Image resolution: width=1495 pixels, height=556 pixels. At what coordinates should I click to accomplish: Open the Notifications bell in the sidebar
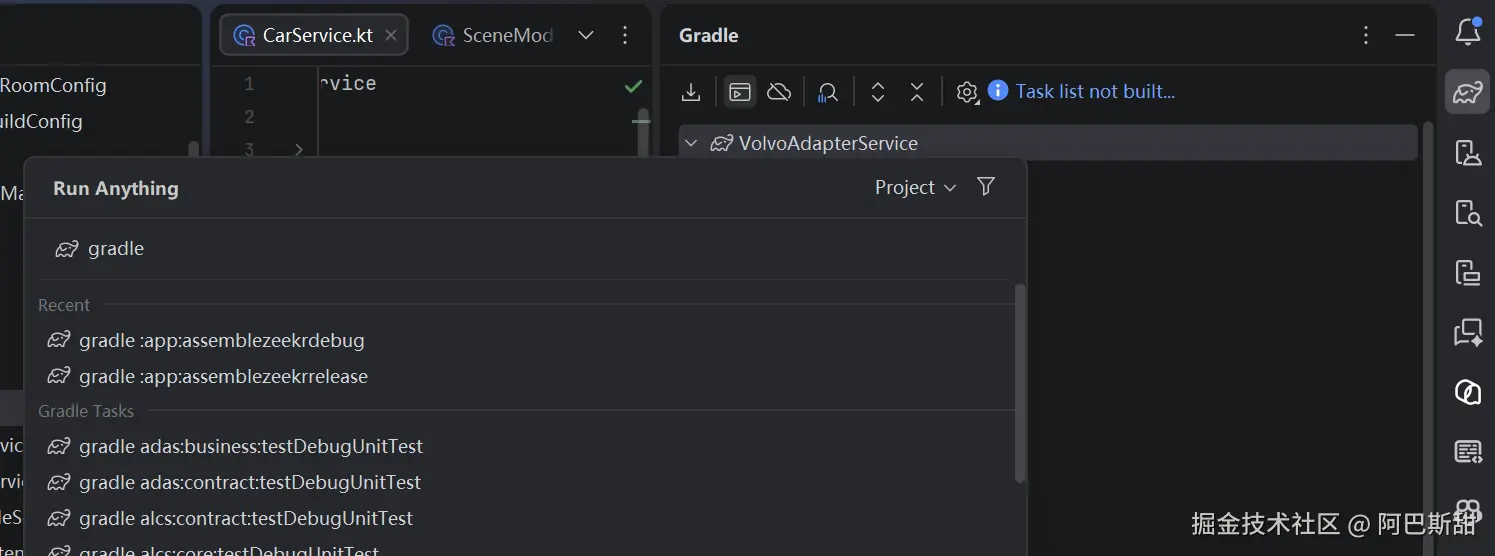[1468, 32]
